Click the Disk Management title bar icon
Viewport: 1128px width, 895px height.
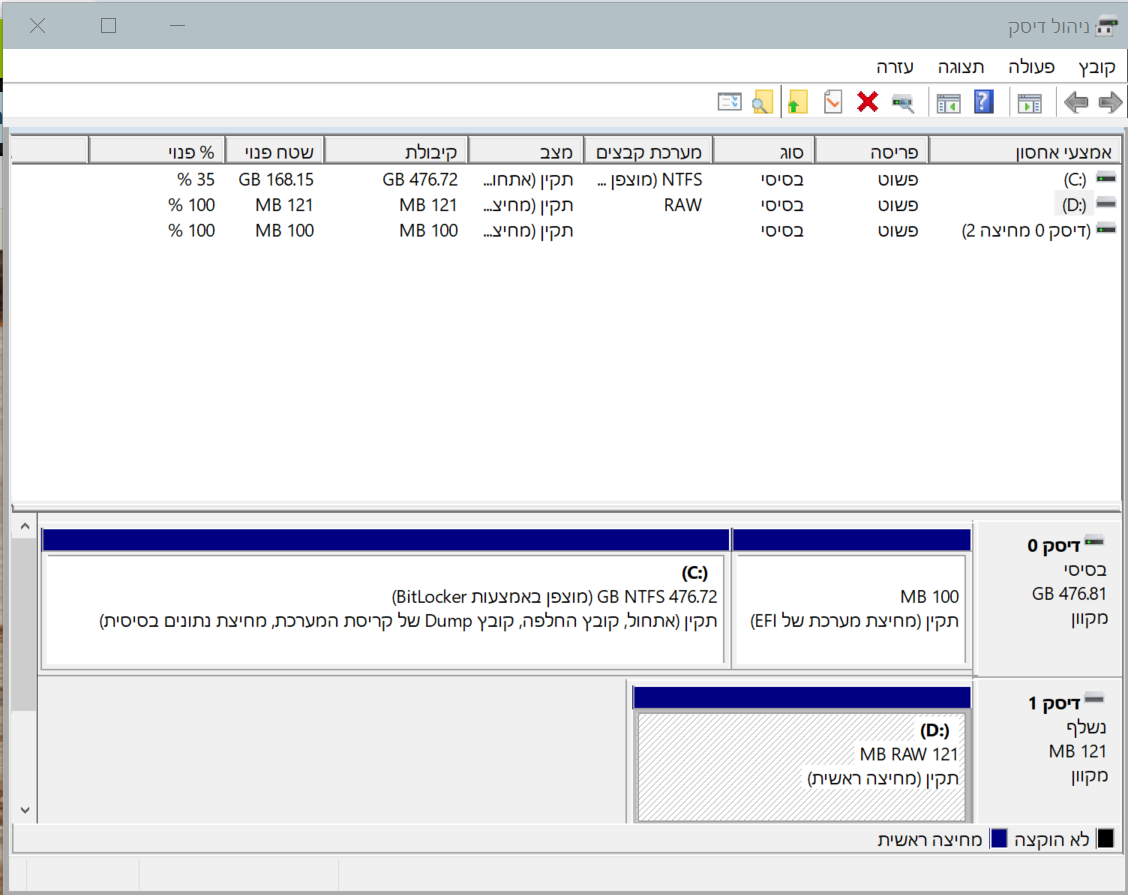point(1107,27)
